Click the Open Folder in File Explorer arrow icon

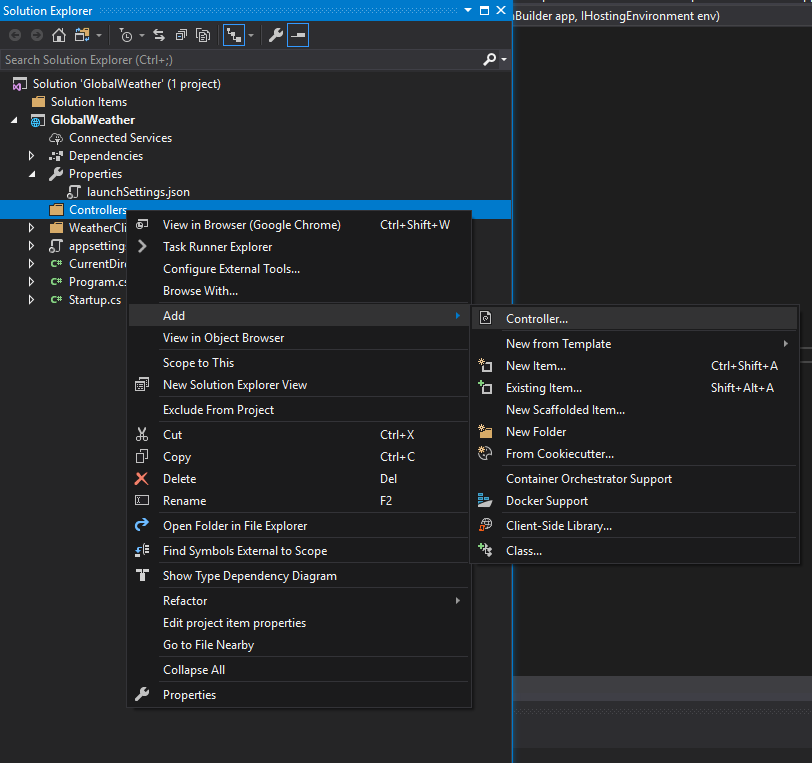point(142,525)
